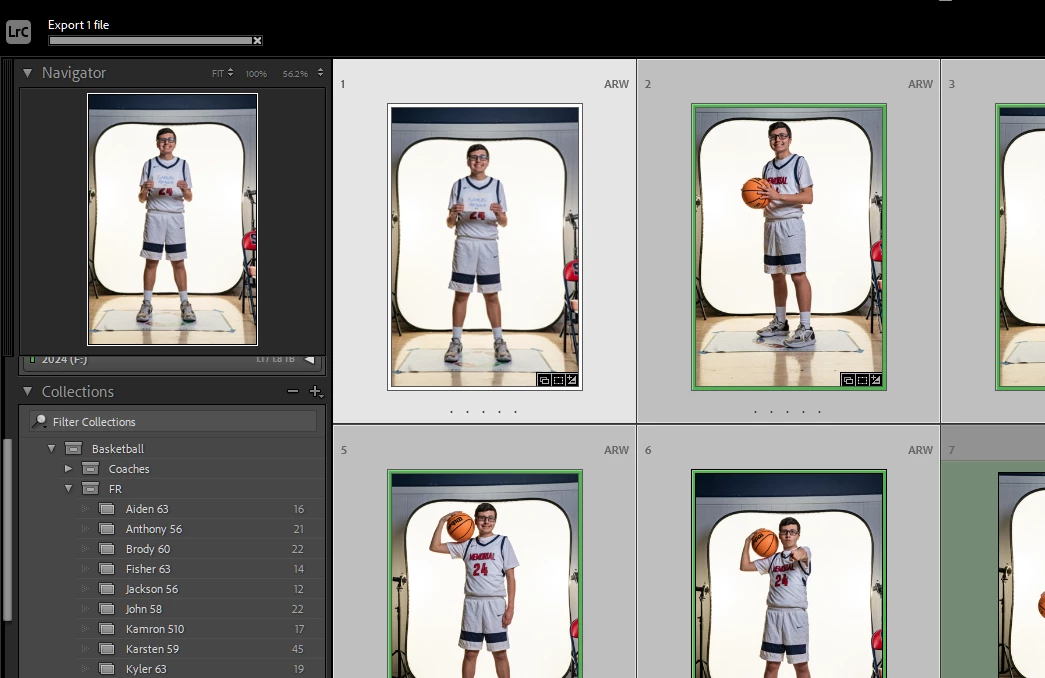Viewport: 1045px width, 678px height.
Task: Click the ARW label on cell 2
Action: click(920, 84)
